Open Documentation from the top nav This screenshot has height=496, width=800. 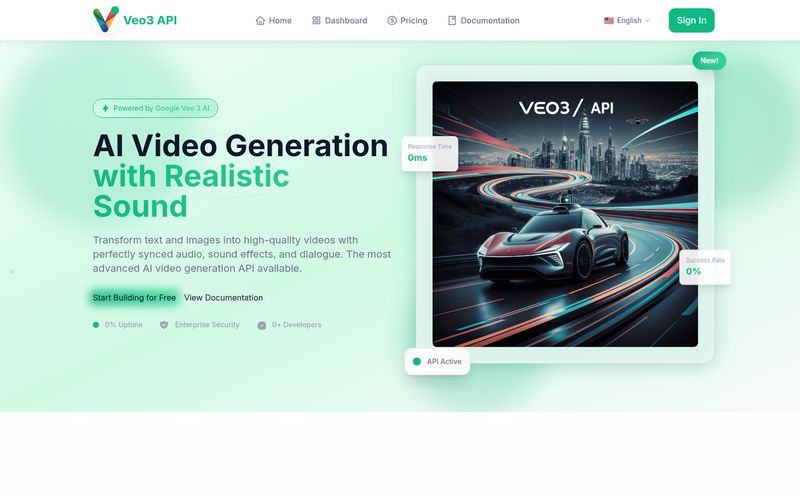[484, 20]
